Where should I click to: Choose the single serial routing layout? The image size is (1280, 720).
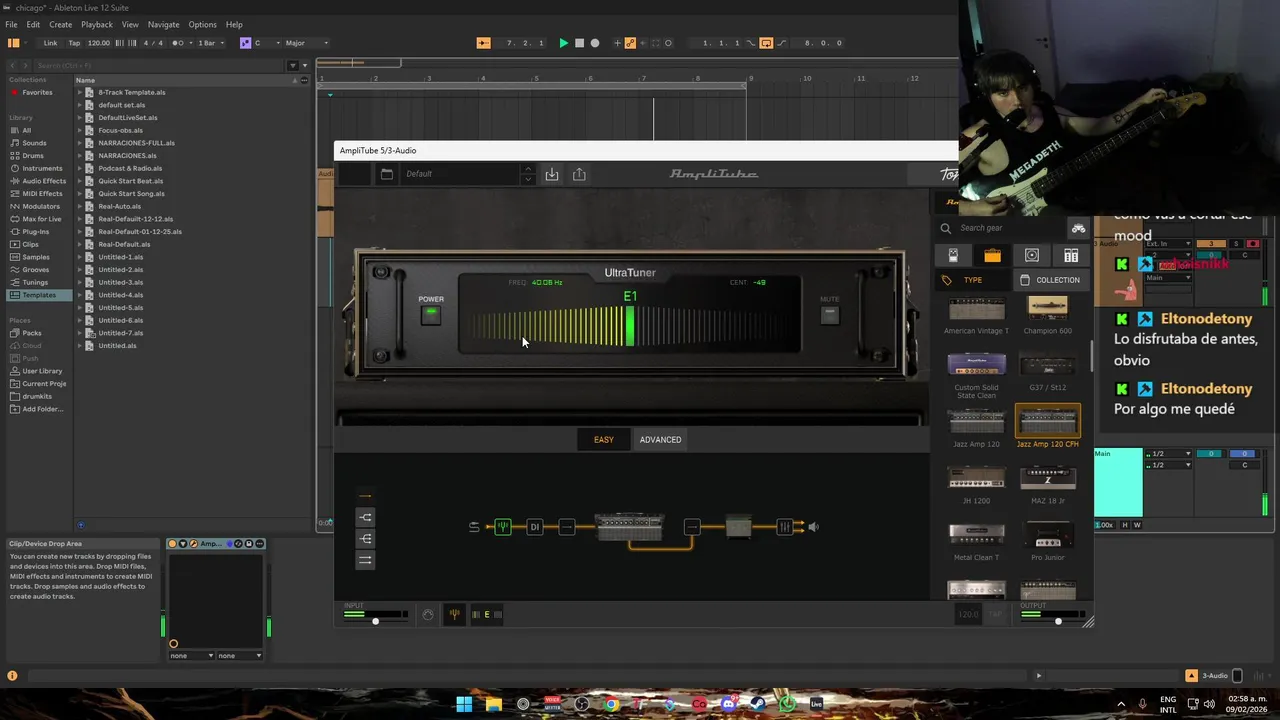365,496
